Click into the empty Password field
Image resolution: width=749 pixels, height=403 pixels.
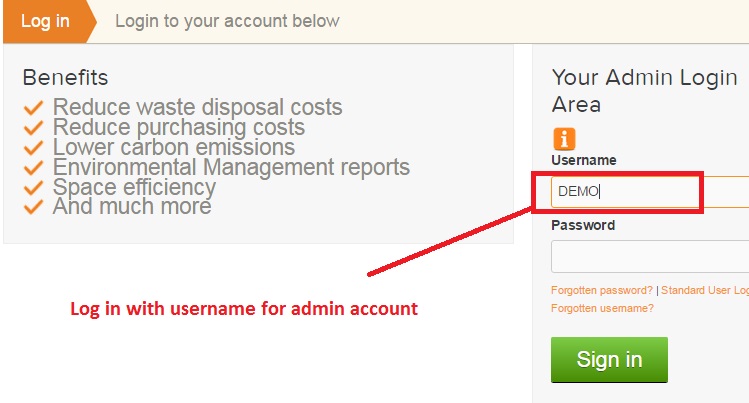click(650, 256)
